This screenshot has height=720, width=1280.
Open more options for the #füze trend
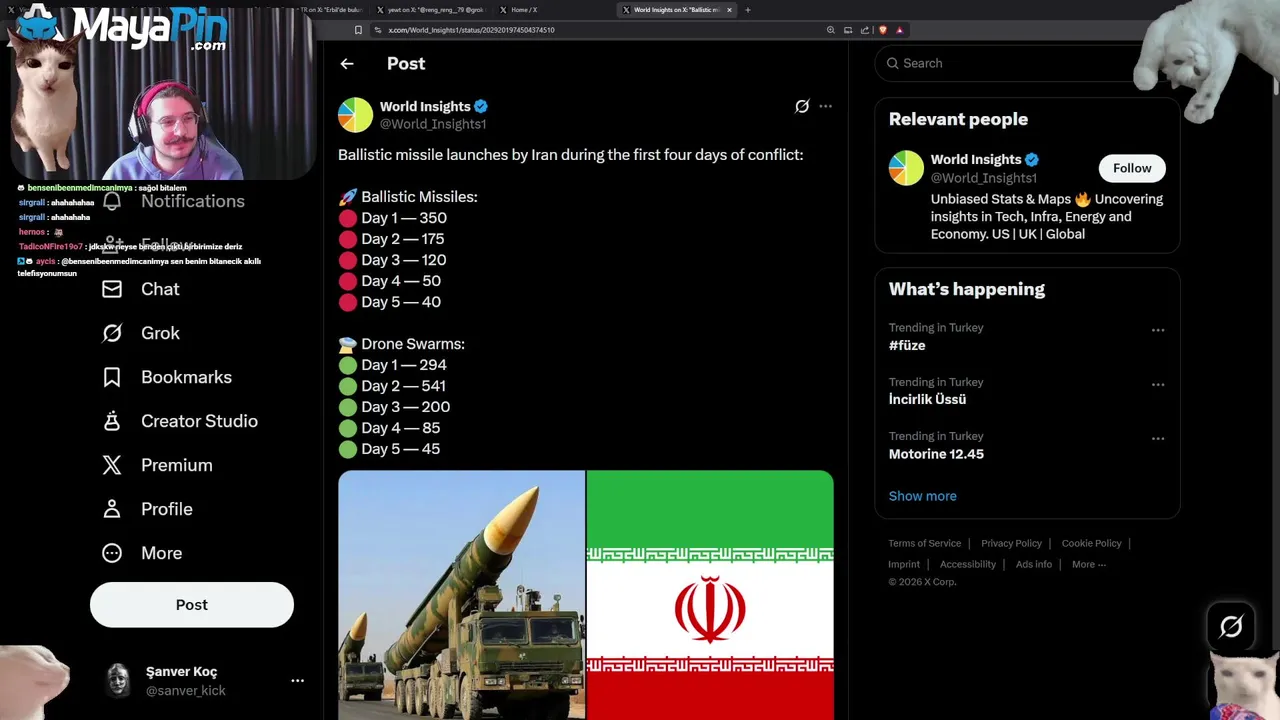[x=1158, y=330]
